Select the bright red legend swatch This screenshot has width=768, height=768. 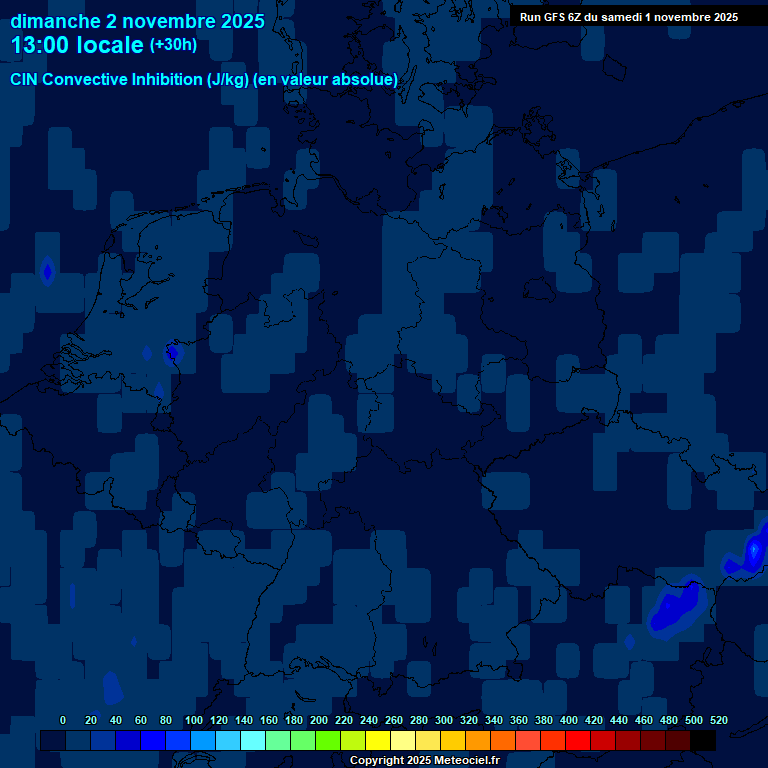578,740
